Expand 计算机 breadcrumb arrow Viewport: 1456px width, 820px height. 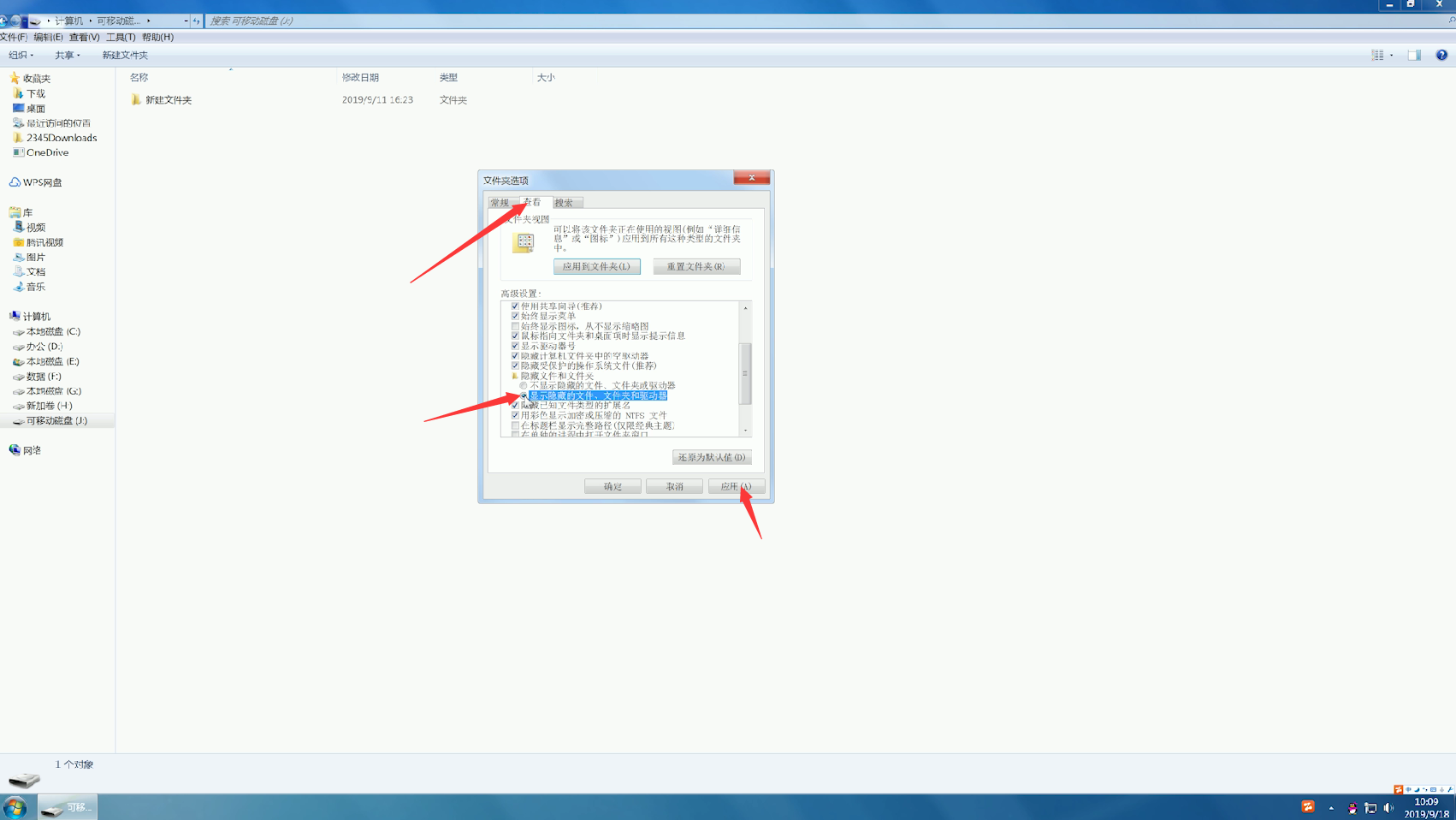(90, 21)
